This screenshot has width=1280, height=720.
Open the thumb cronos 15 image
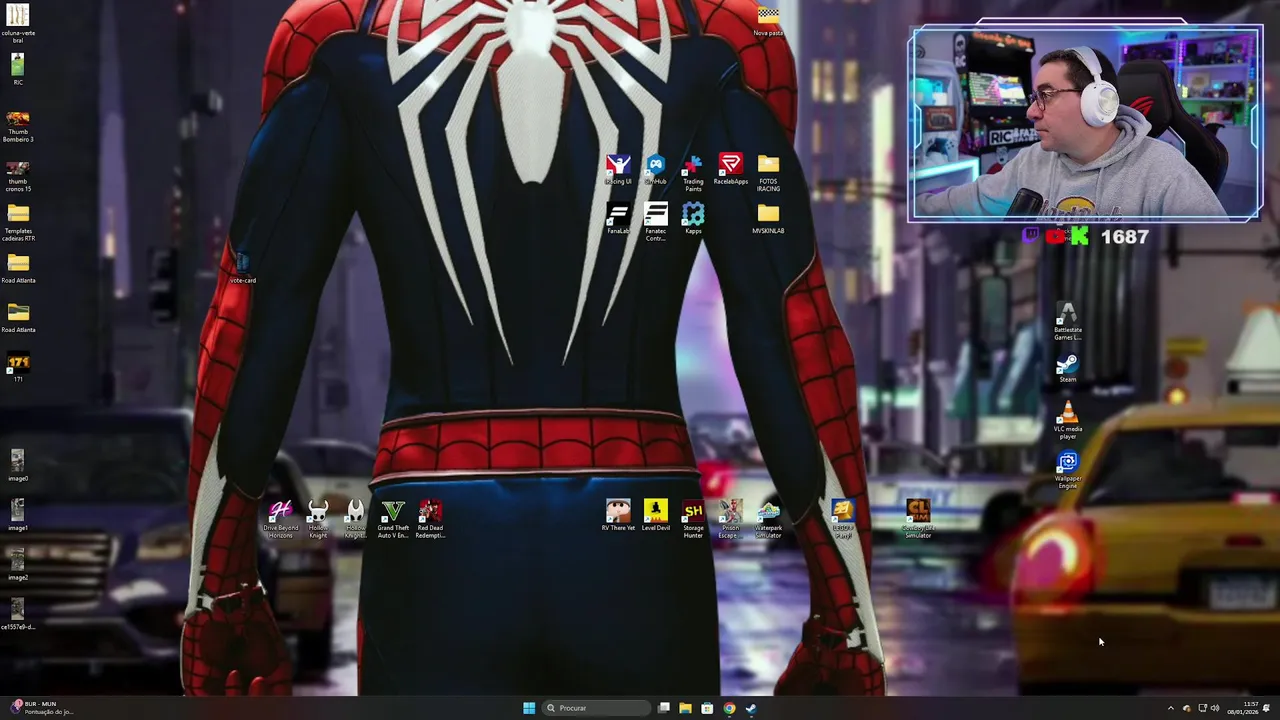pyautogui.click(x=18, y=176)
